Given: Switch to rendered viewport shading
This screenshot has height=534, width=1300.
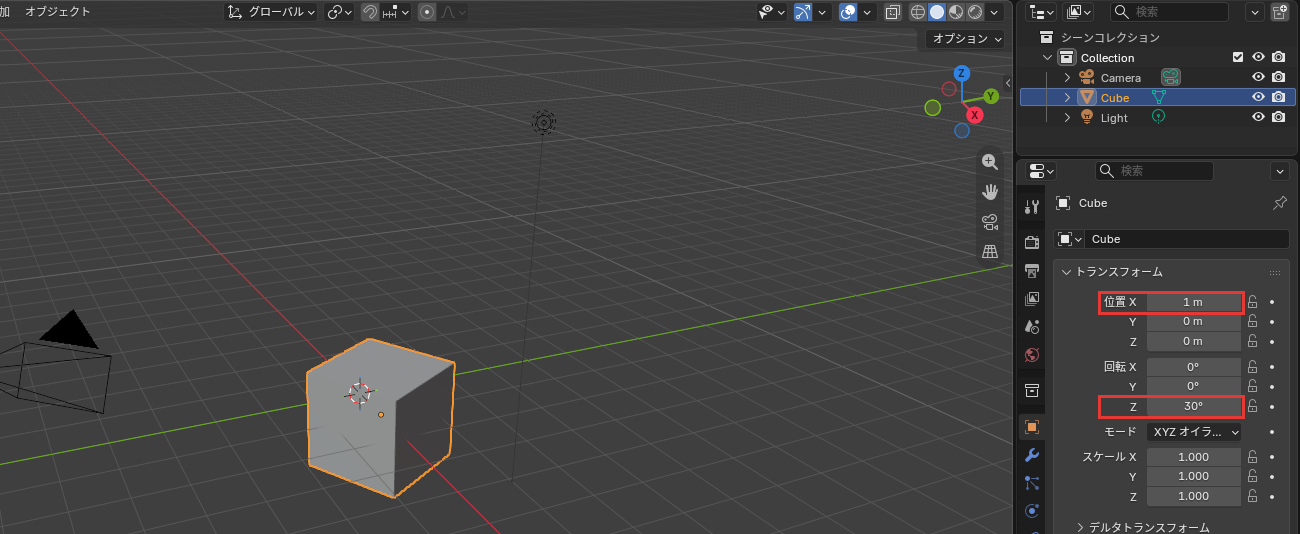Looking at the screenshot, I should (973, 12).
